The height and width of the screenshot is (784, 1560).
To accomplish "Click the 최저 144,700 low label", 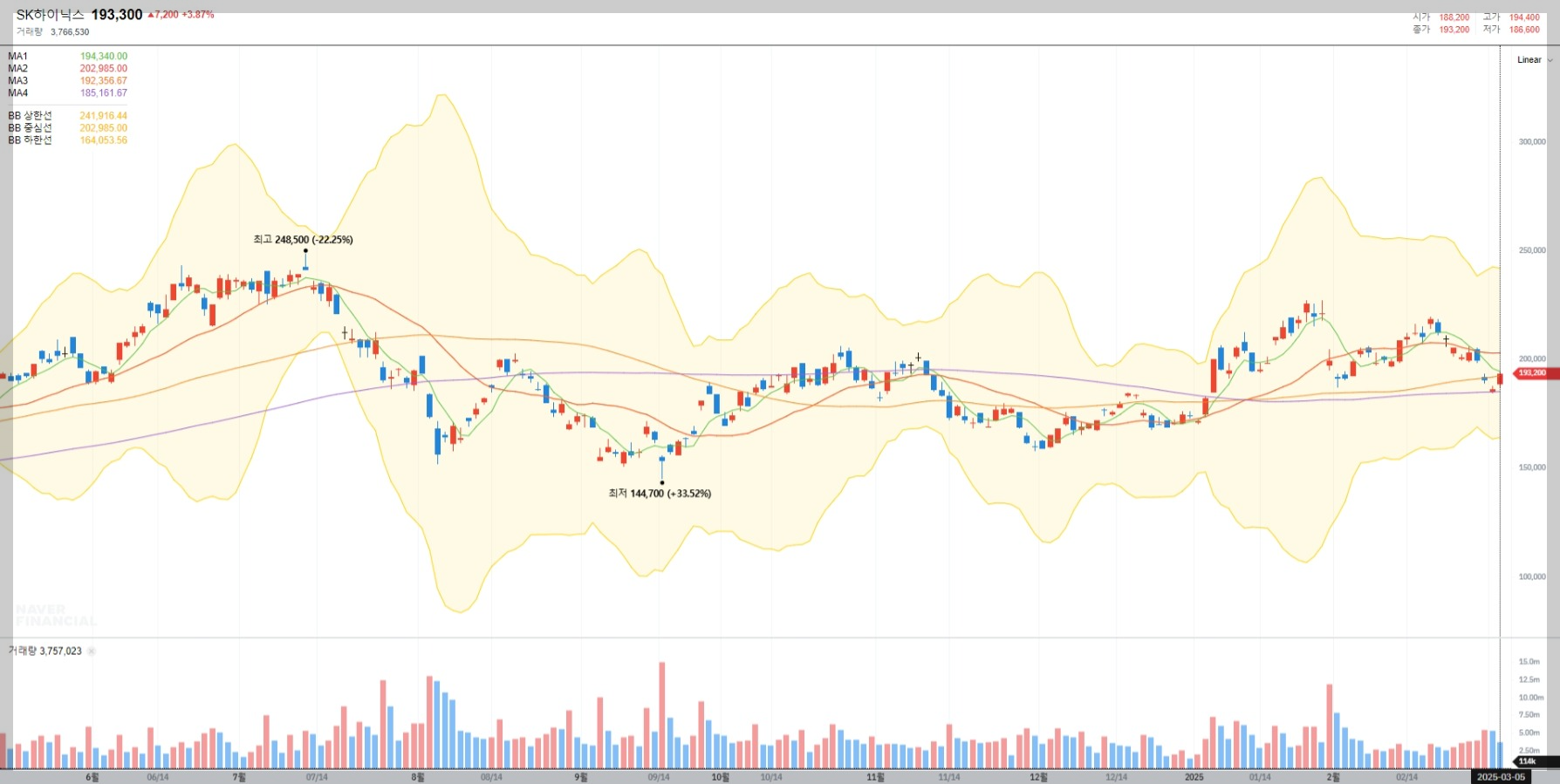I will point(660,494).
